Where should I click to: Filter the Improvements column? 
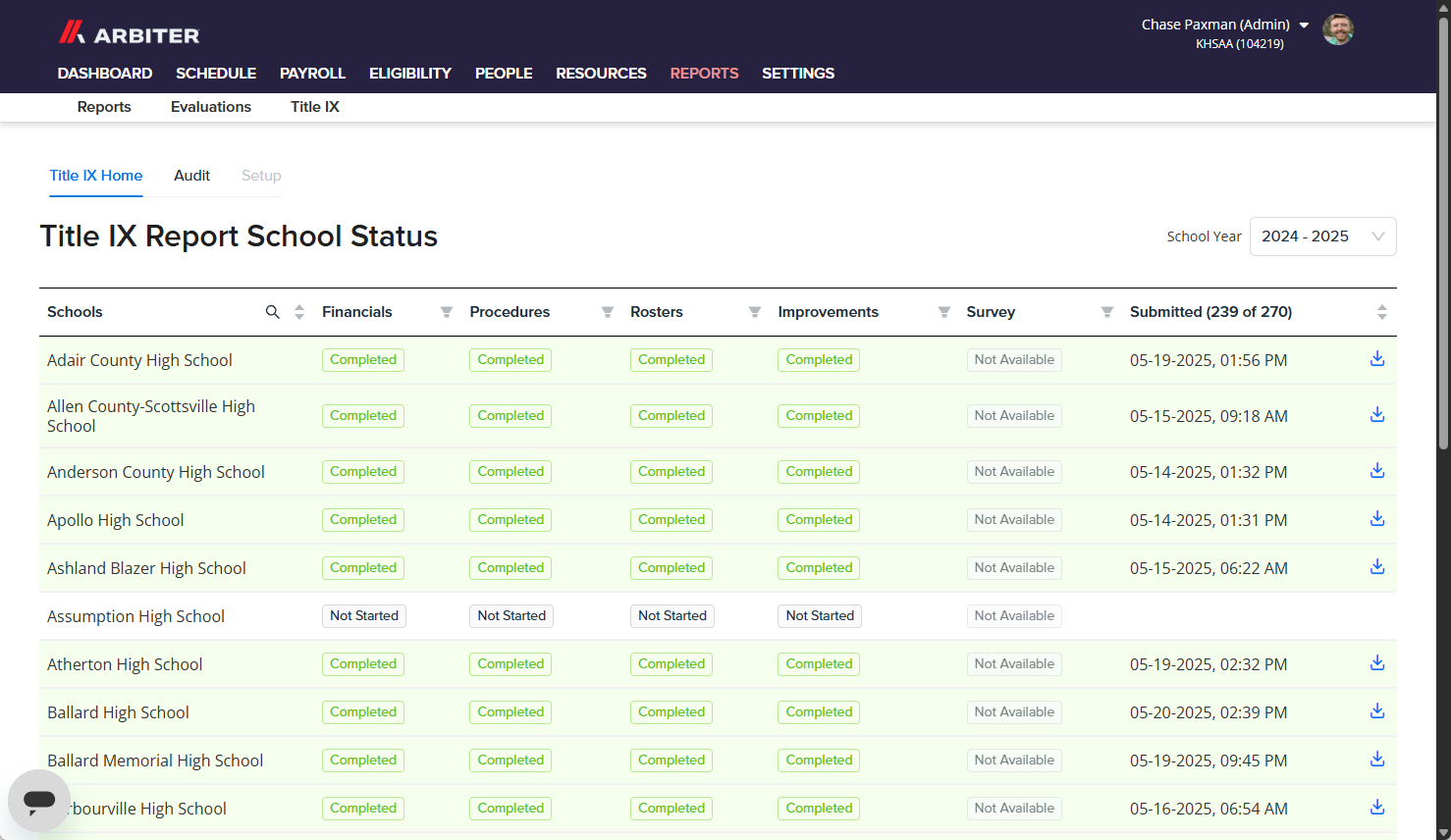(944, 312)
